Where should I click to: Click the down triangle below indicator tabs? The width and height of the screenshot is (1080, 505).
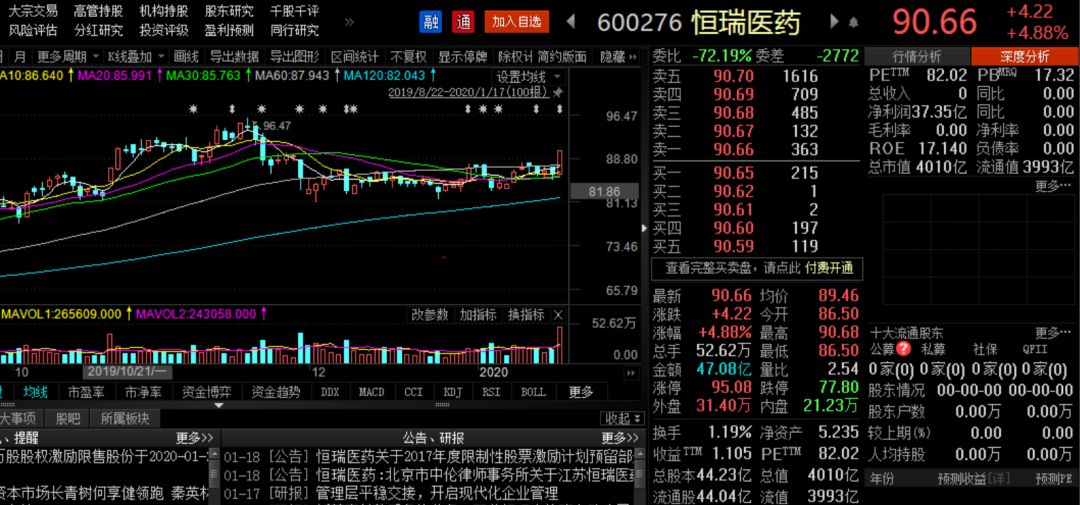click(219, 406)
